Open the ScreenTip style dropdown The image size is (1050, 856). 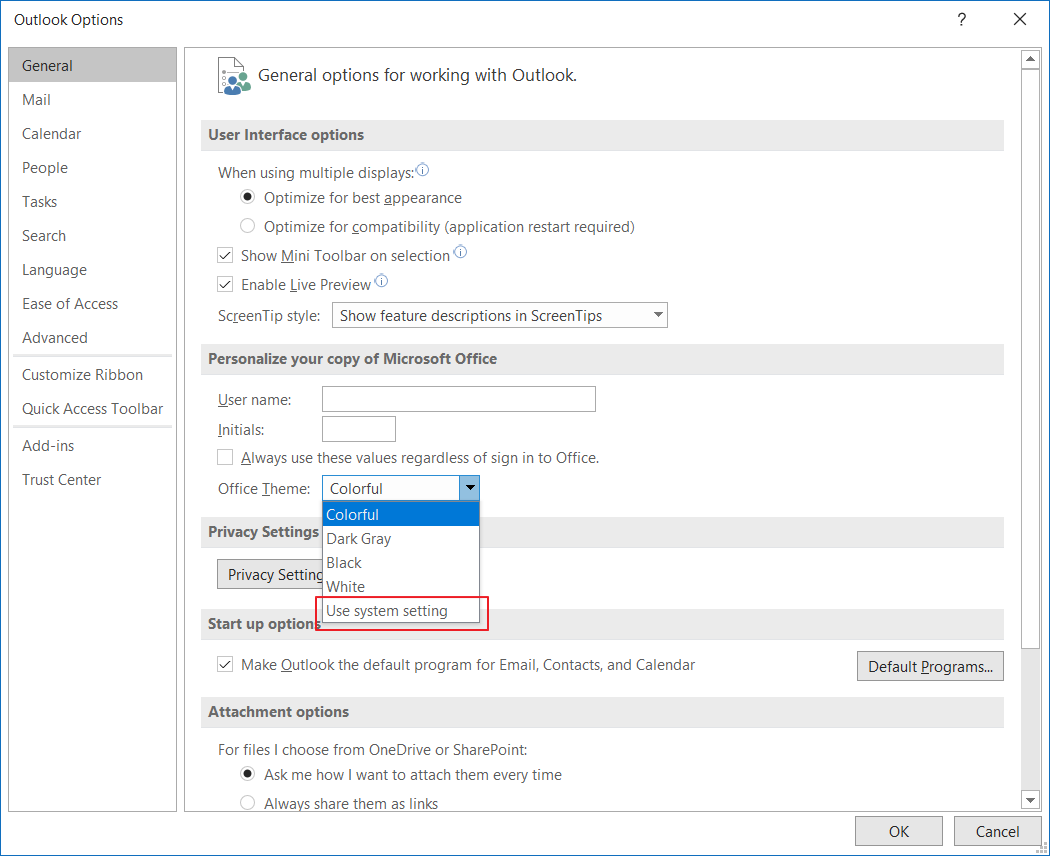coord(500,315)
